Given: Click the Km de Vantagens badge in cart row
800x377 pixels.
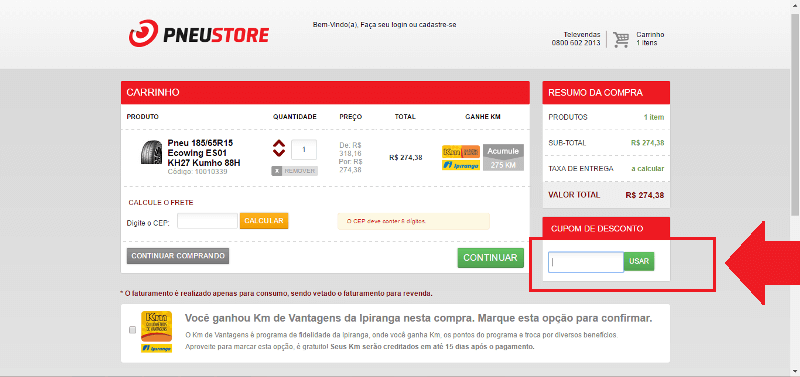Looking at the screenshot, I should [x=461, y=152].
